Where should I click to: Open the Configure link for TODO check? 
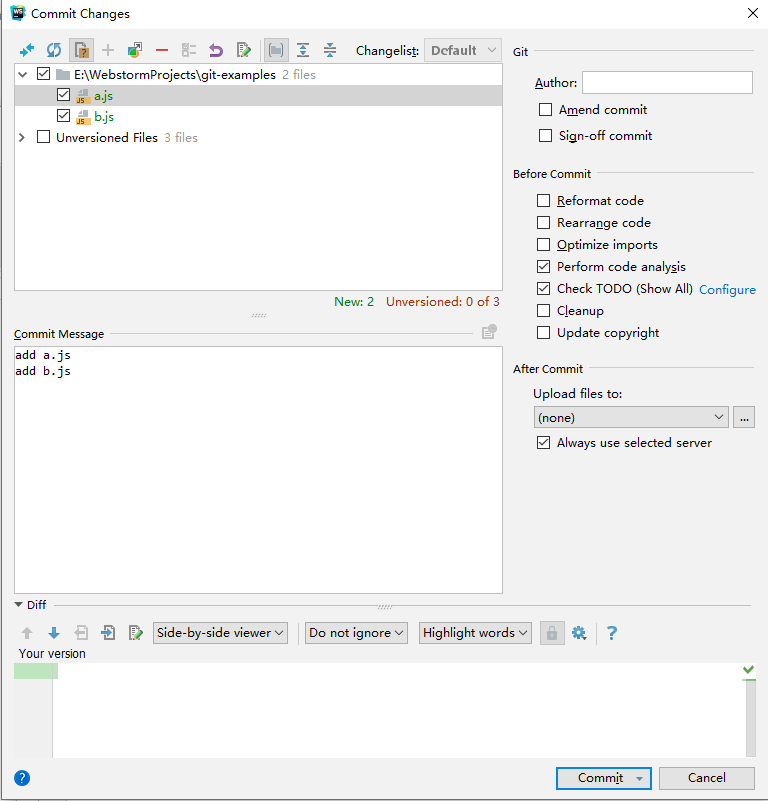tap(727, 289)
